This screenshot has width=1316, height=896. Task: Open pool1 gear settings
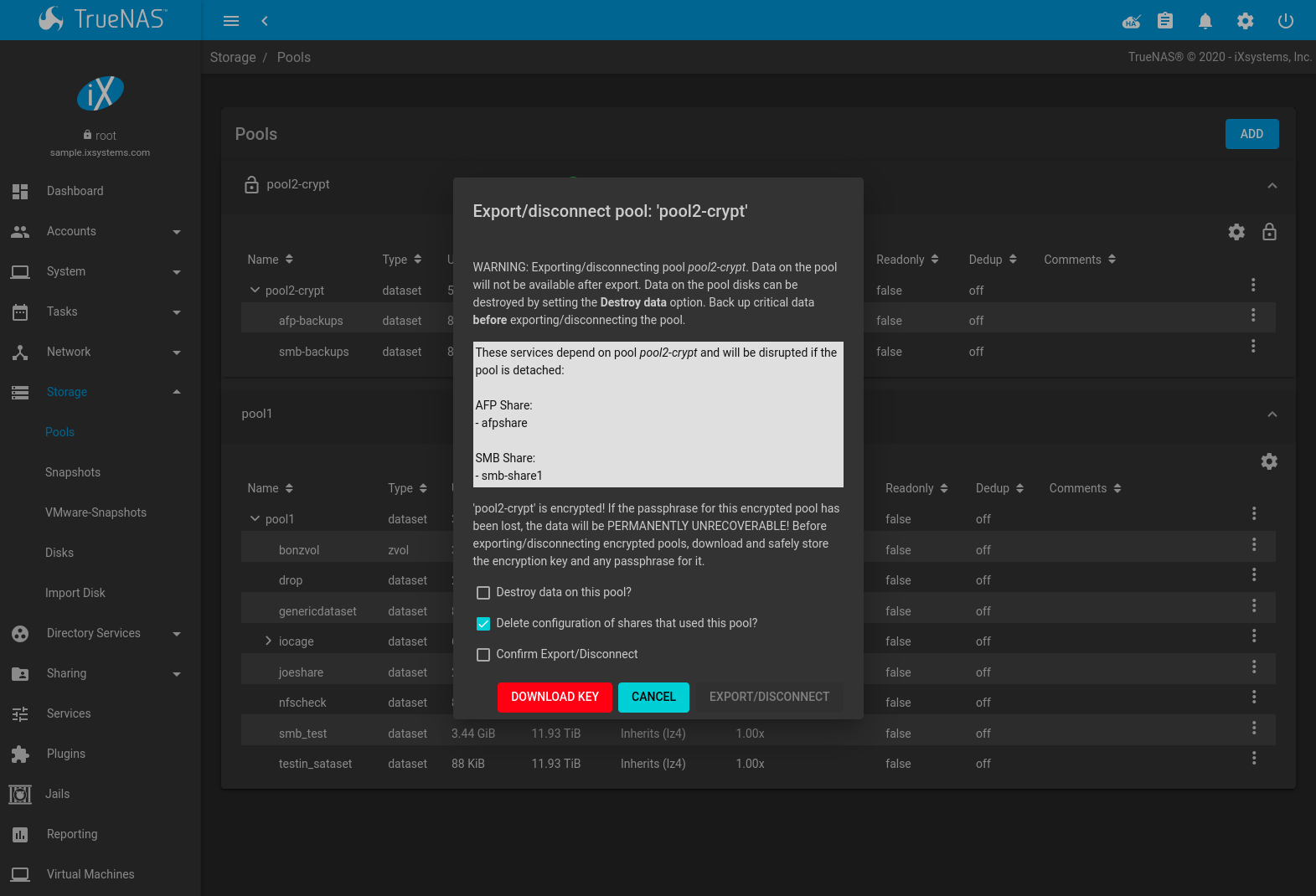coord(1269,461)
